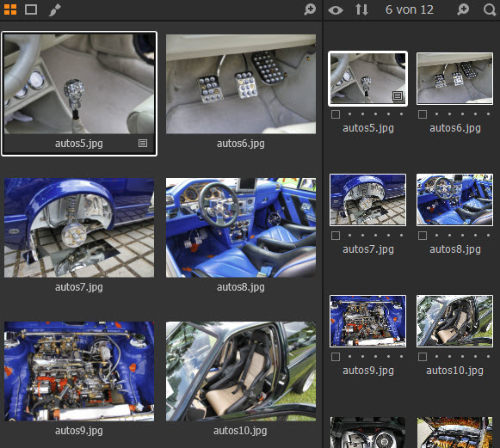Select the large autos5.jpg thumbnail

click(x=79, y=83)
